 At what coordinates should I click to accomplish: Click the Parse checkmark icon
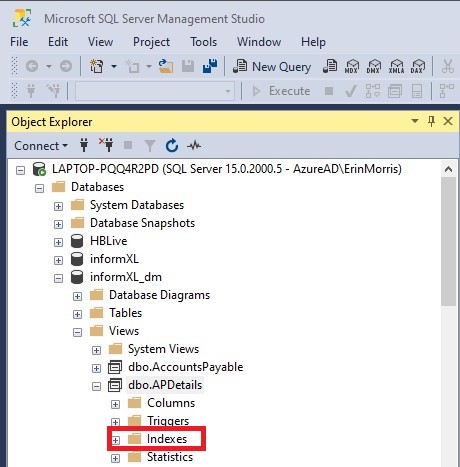(x=351, y=91)
